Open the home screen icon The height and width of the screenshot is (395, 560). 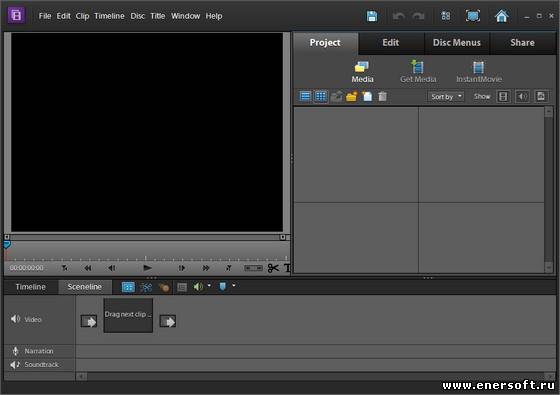click(501, 16)
